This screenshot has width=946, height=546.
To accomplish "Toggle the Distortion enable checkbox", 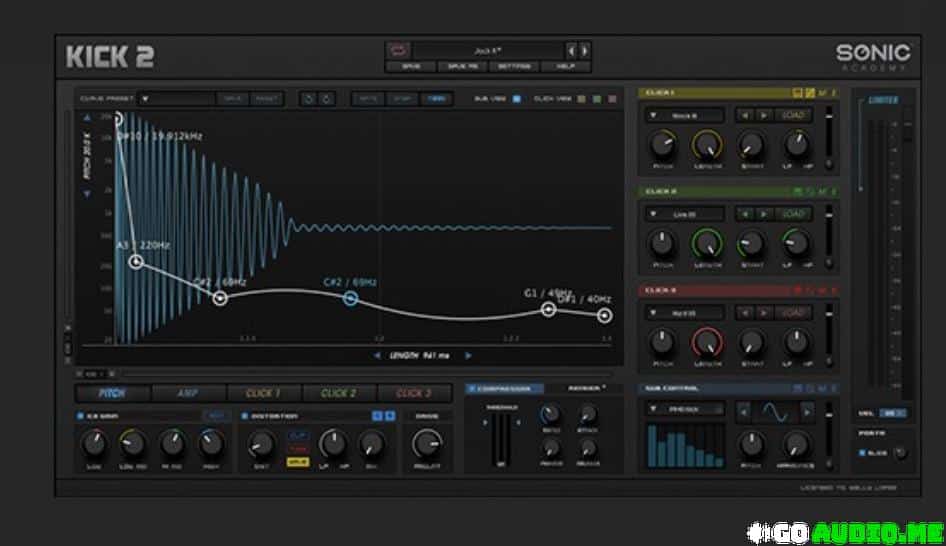I will [x=244, y=416].
